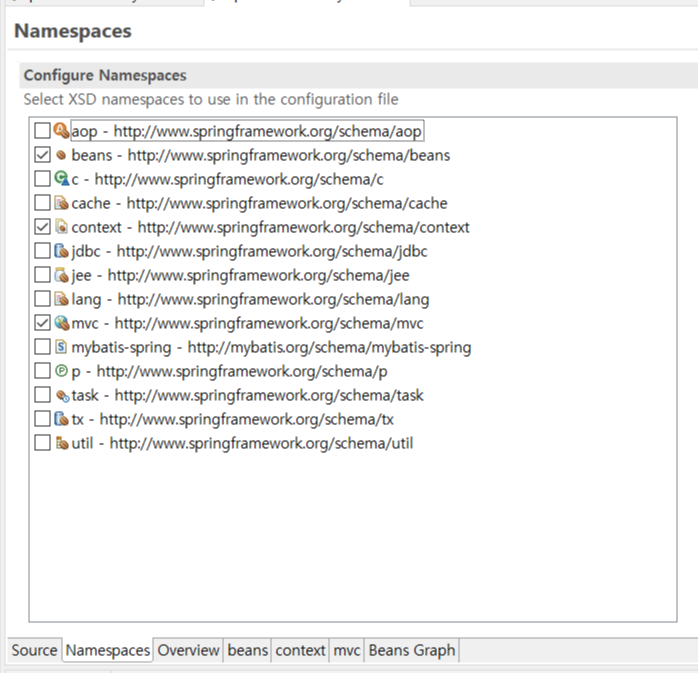Screen dimensions: 698x673
Task: Click the util namespace icon
Action: 61,443
